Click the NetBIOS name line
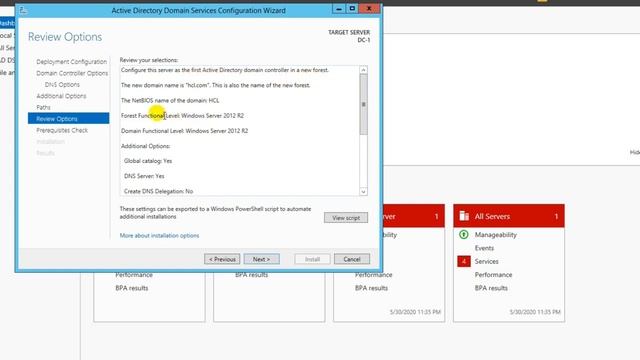Viewport: 640px width, 360px height. coord(170,100)
